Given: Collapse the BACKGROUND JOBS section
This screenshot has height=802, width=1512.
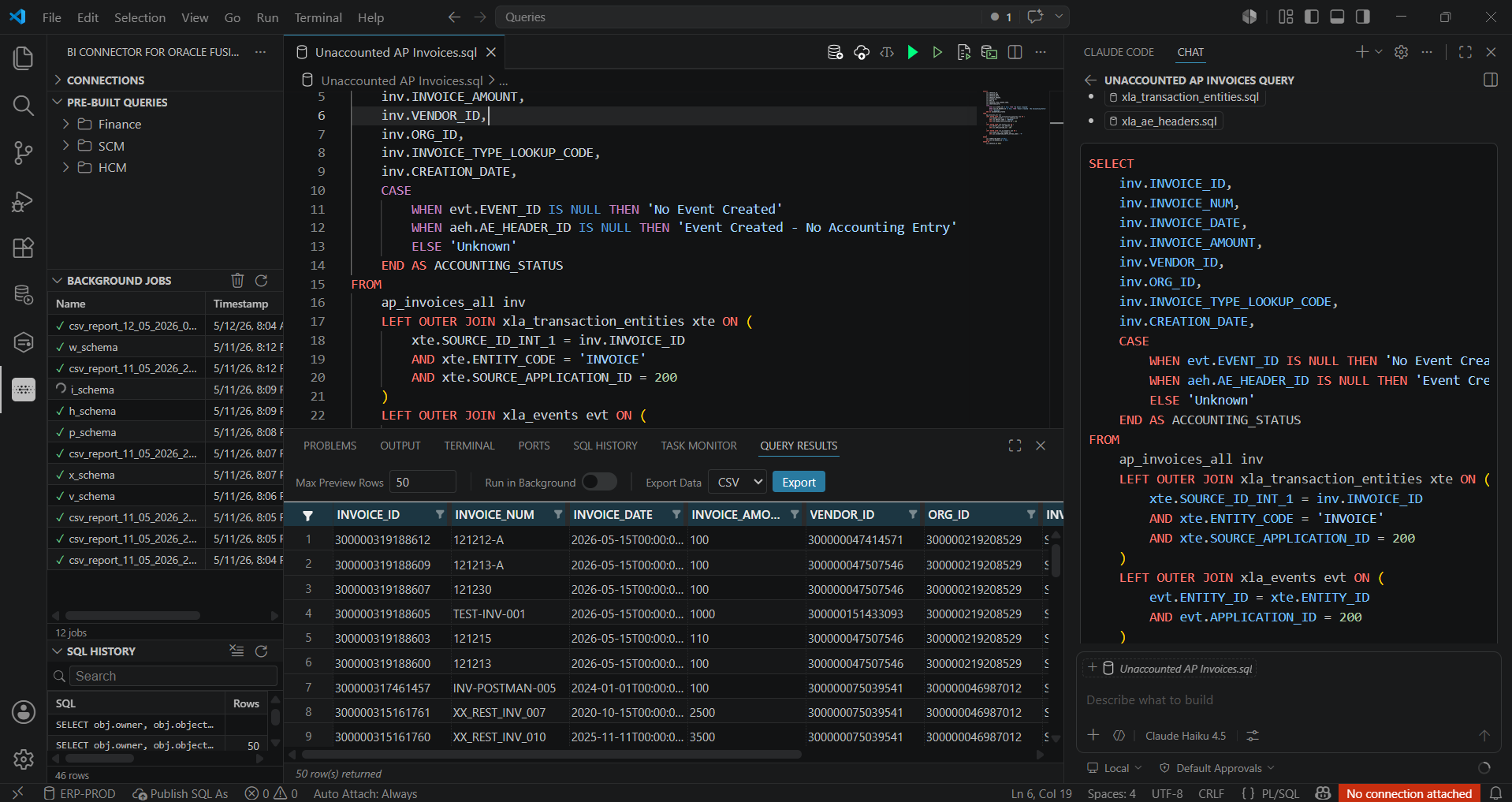Looking at the screenshot, I should [x=118, y=280].
